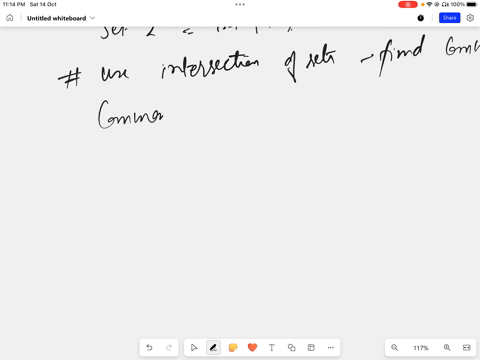Tap the red screen recording indicator
480x360 pixels.
click(x=407, y=4)
